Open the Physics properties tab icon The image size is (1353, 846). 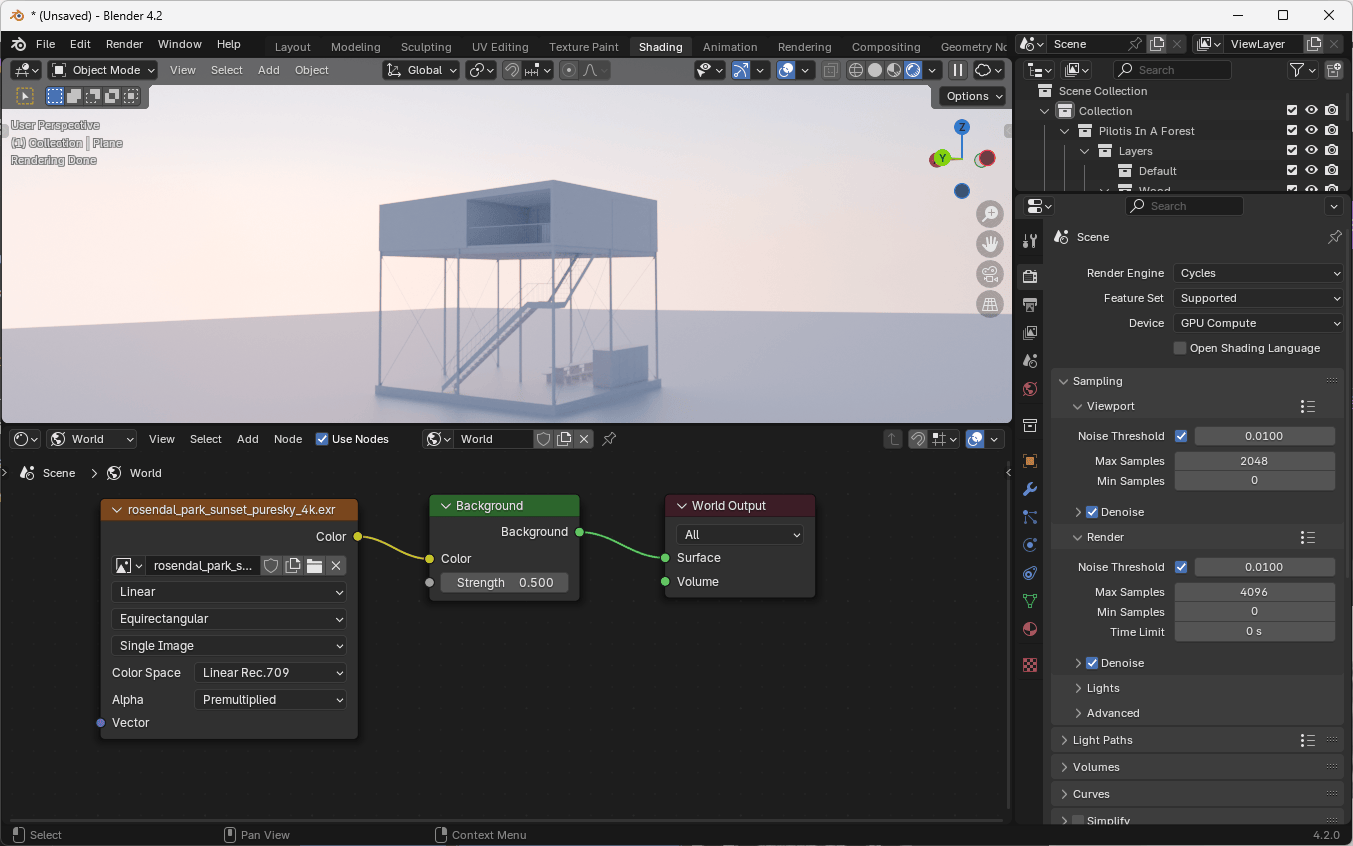coord(1030,545)
